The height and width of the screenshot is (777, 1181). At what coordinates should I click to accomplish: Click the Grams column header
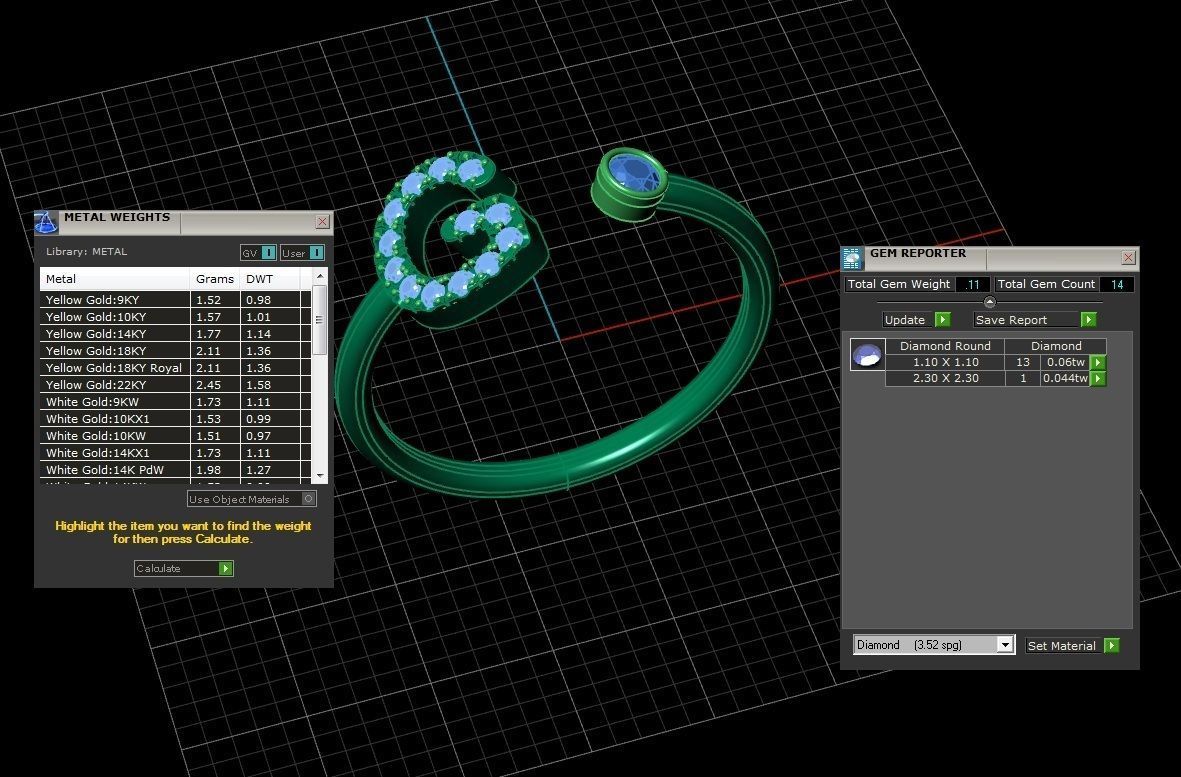215,279
